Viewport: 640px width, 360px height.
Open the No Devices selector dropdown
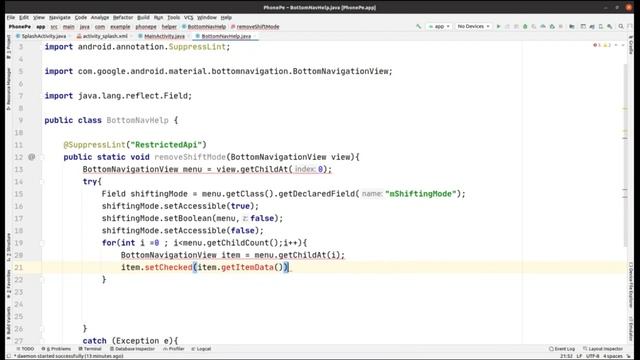click(x=473, y=27)
